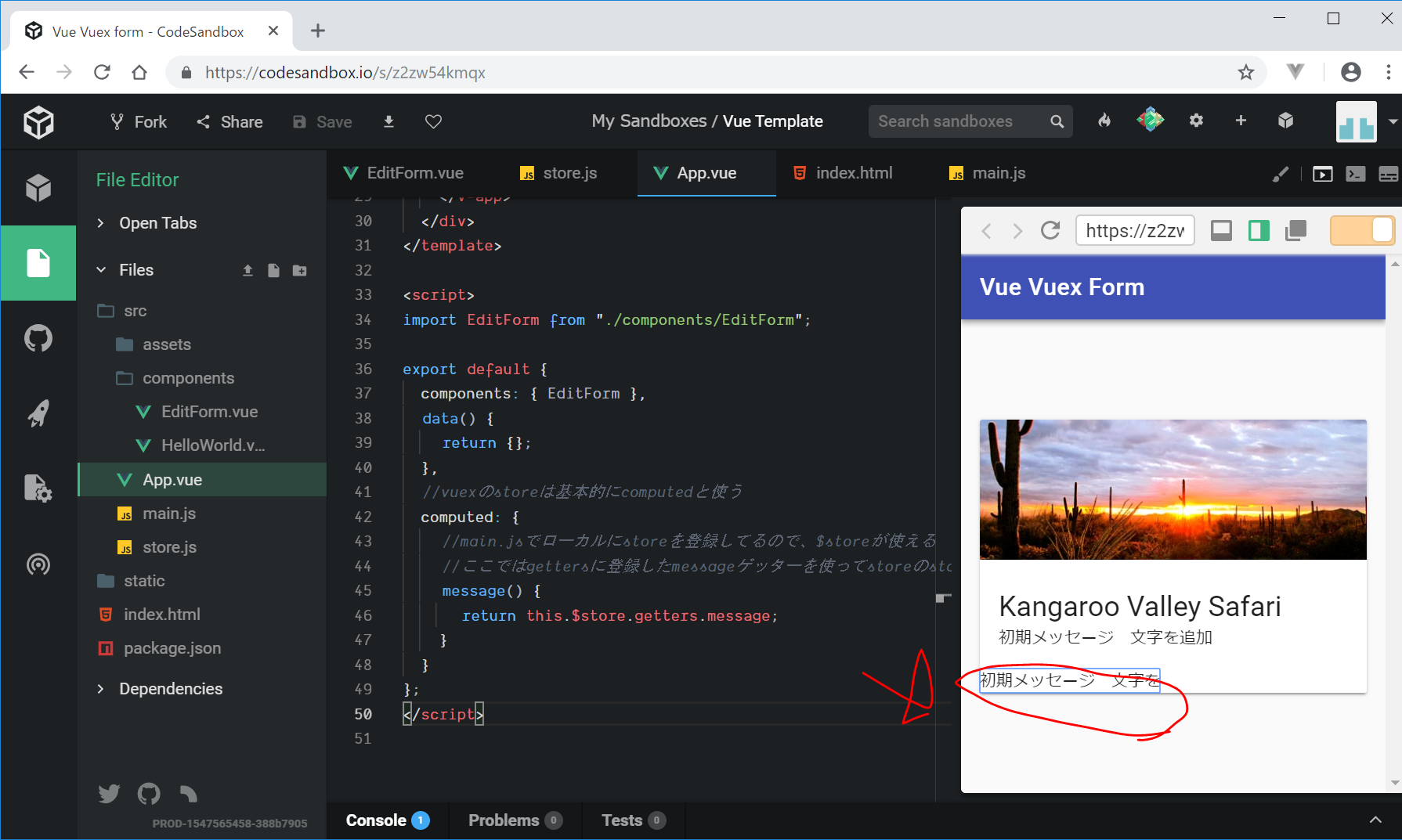Click the new folder icon in Files header
The width and height of the screenshot is (1402, 840).
pyautogui.click(x=299, y=270)
